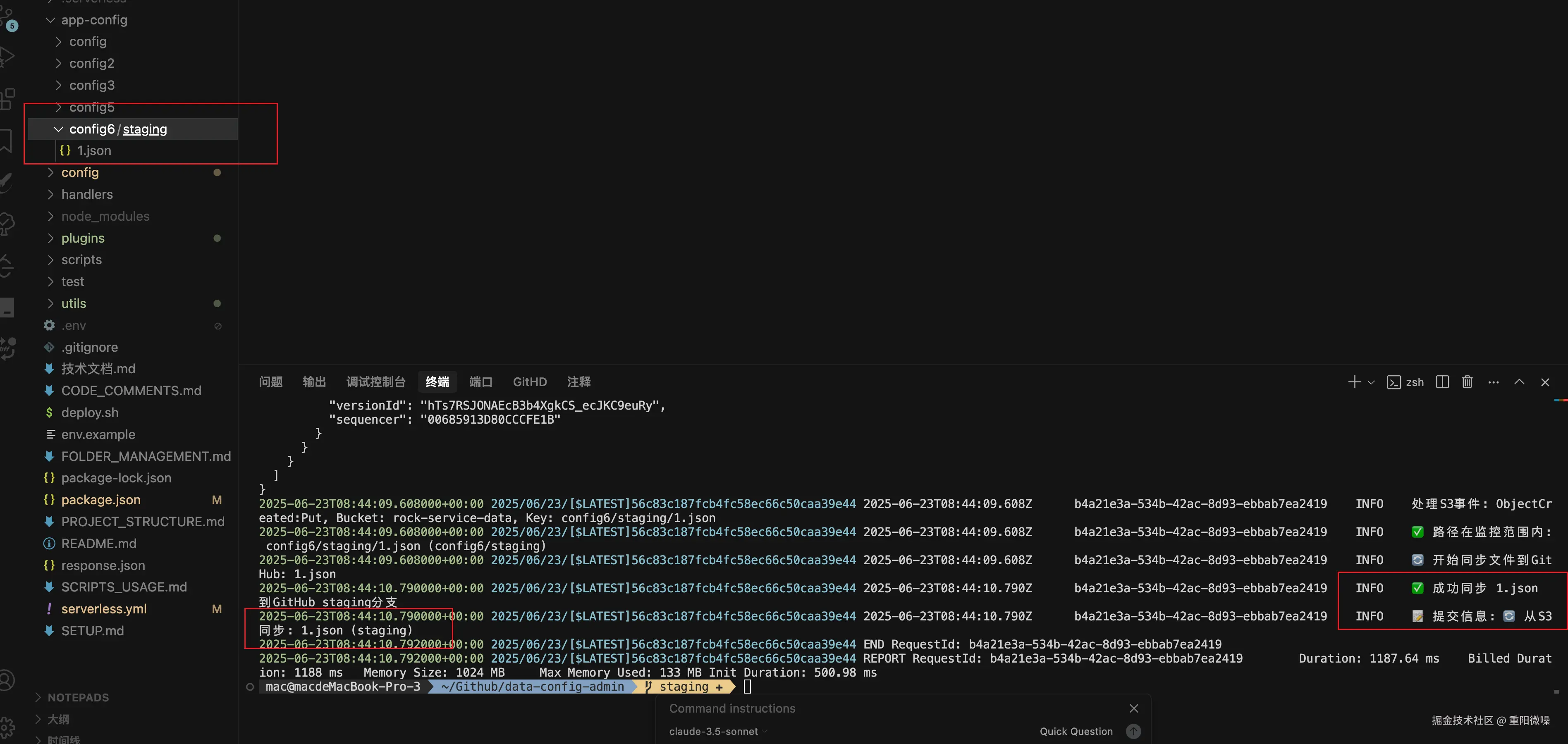
Task: Open terminal more actions ellipsis
Action: click(x=1493, y=382)
